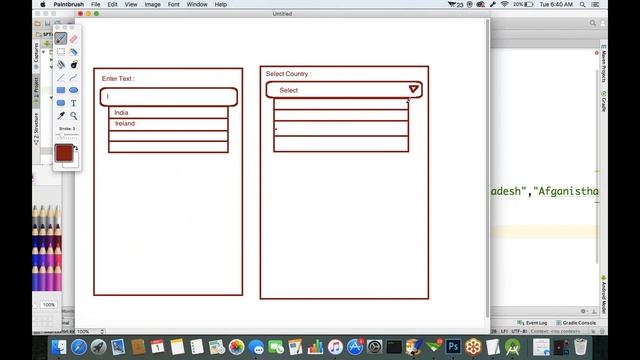Open the red foreground color swatch
Screen dimensions: 640x360
click(64, 153)
